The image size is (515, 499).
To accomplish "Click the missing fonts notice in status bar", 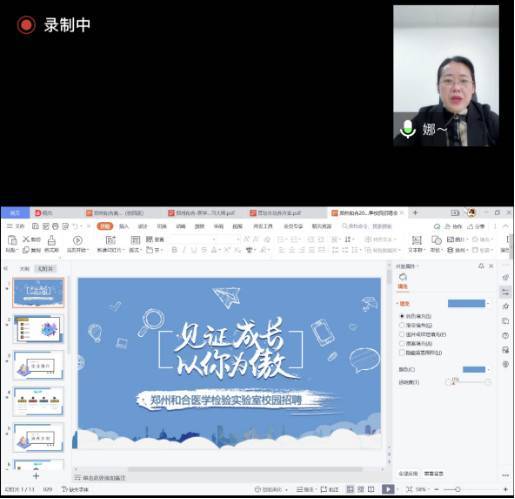I will point(75,489).
